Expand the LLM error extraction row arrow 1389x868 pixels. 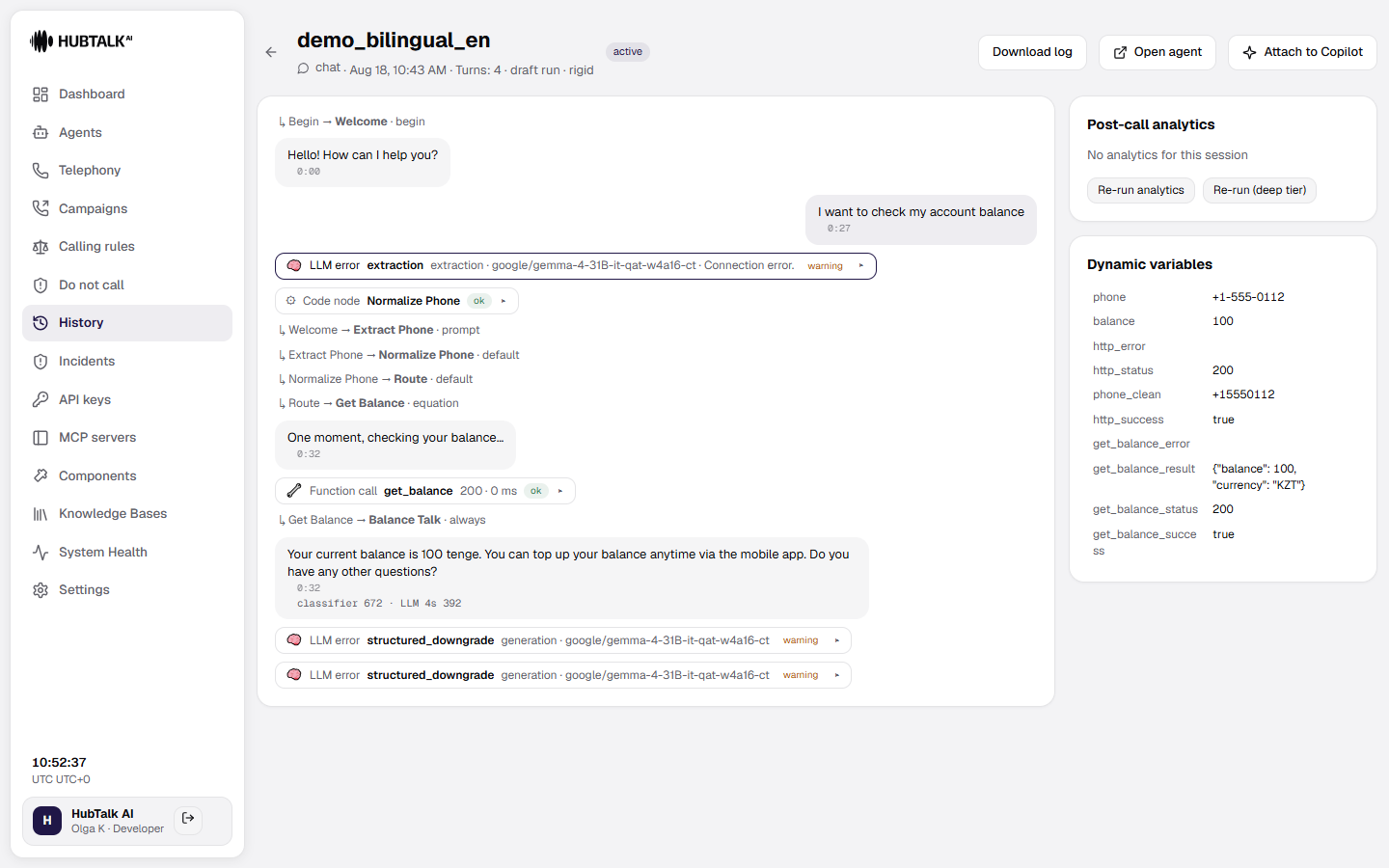[860, 266]
